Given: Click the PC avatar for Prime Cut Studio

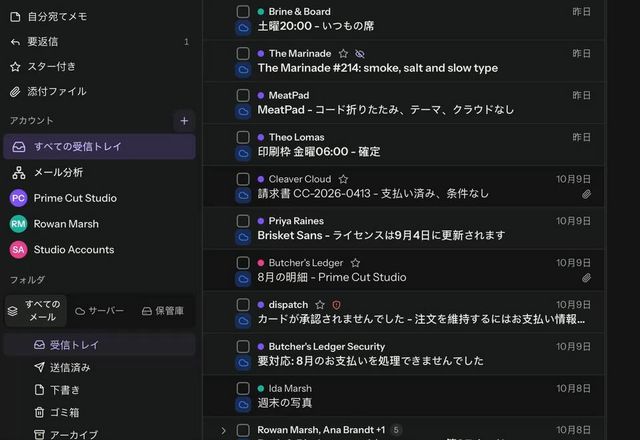Looking at the screenshot, I should (x=18, y=198).
